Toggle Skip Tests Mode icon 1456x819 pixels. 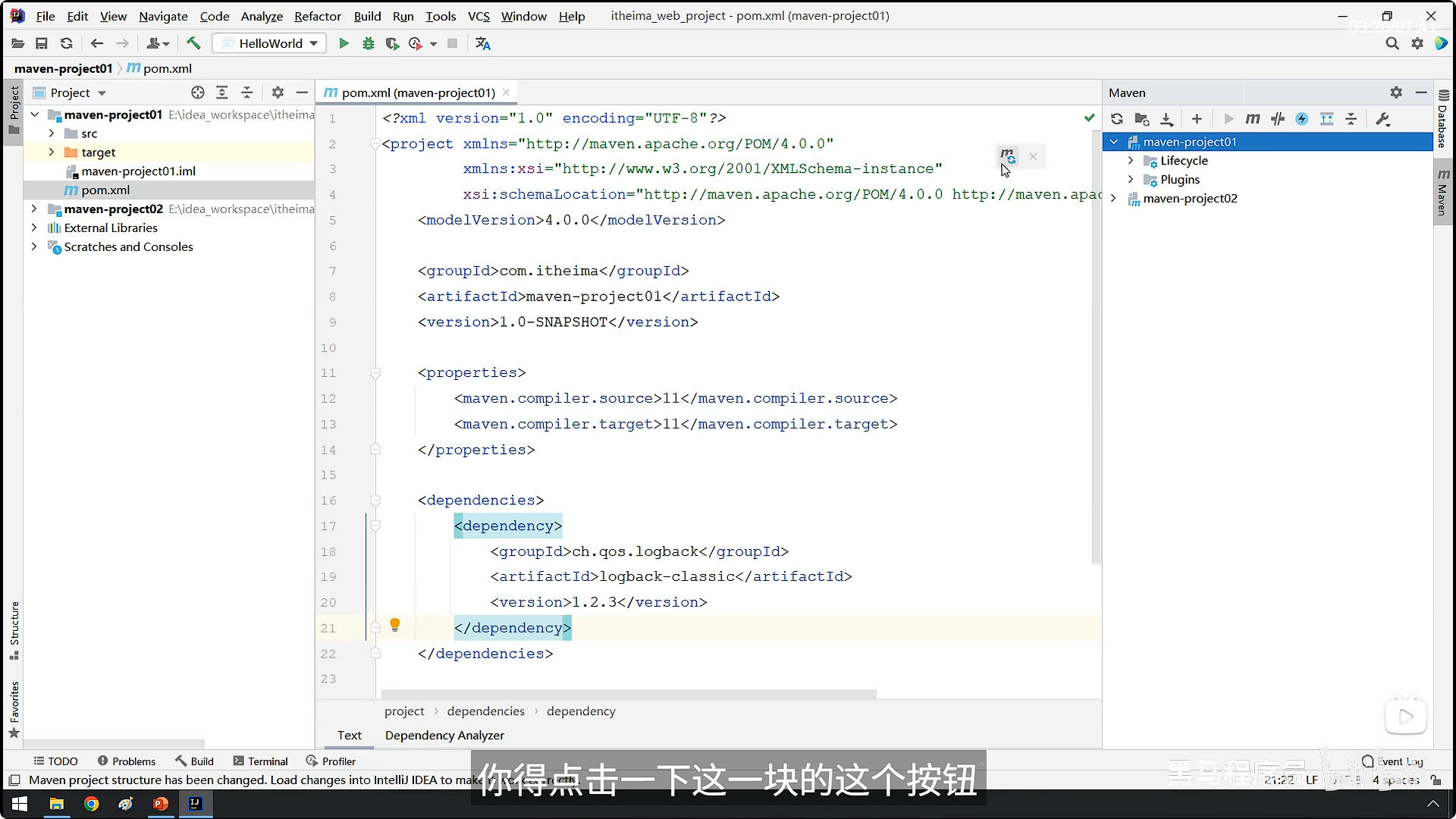tap(1302, 119)
